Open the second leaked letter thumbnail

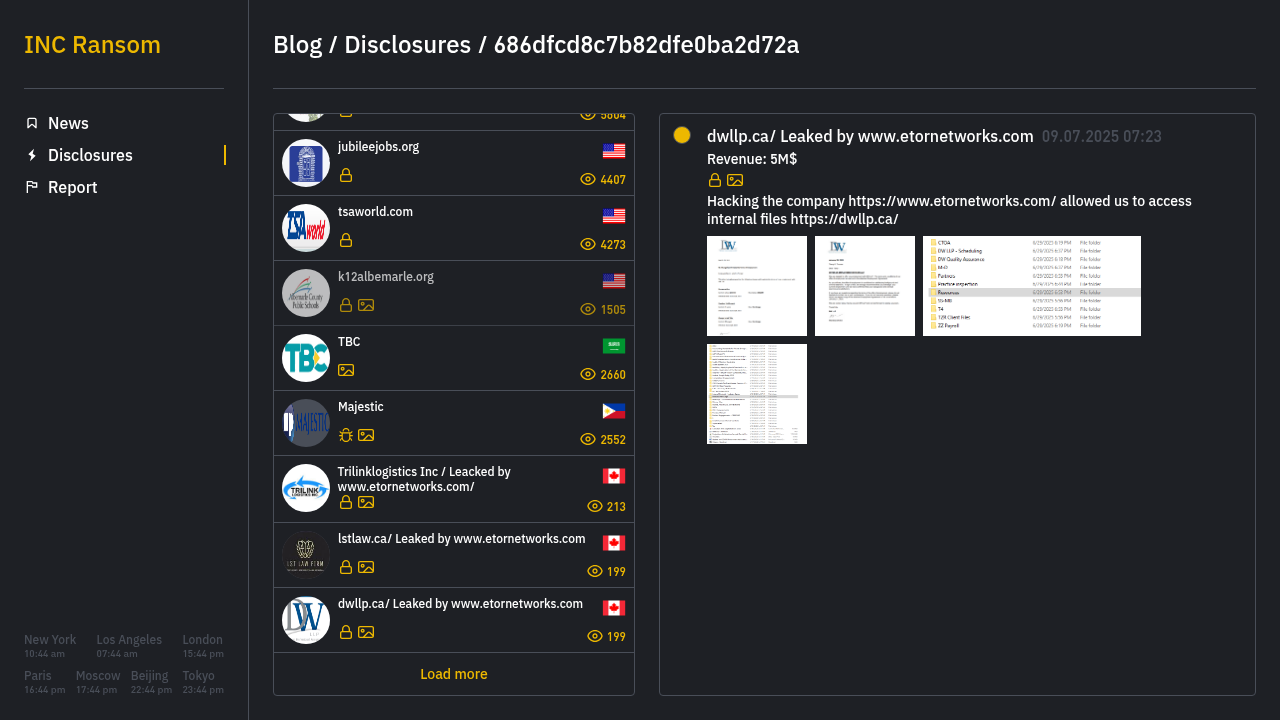865,286
